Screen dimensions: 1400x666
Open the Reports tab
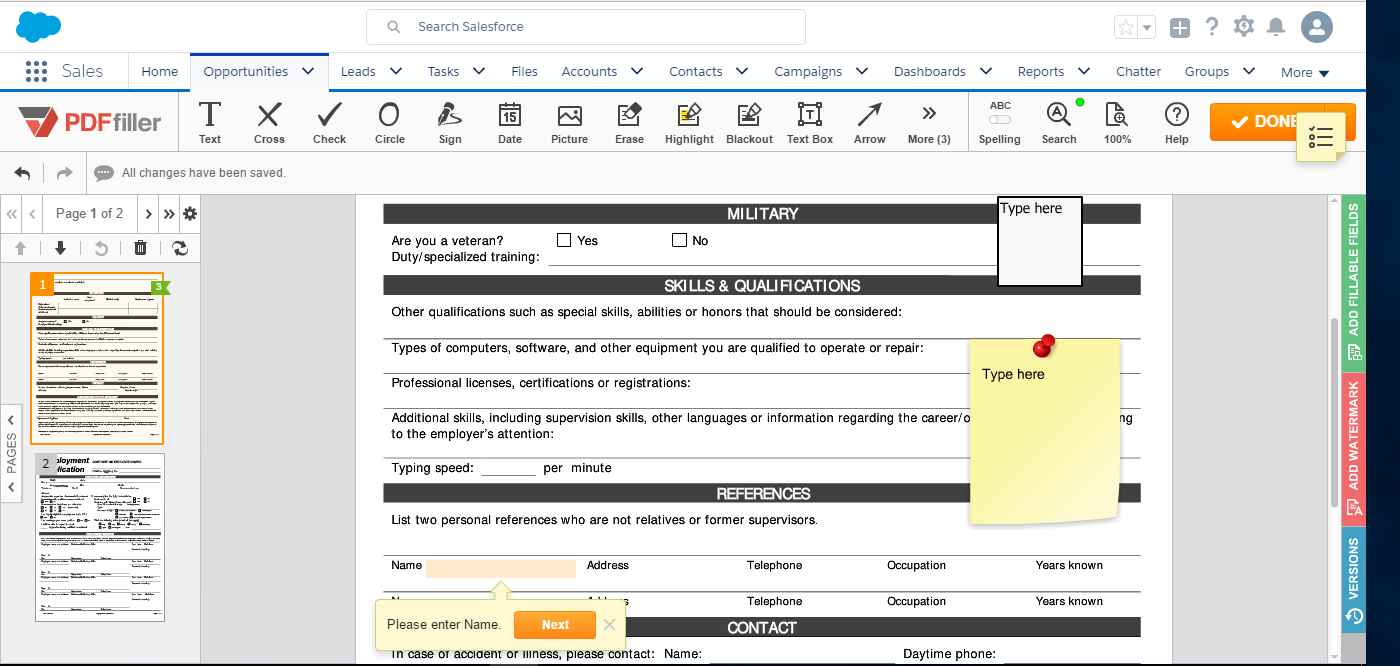(1041, 71)
